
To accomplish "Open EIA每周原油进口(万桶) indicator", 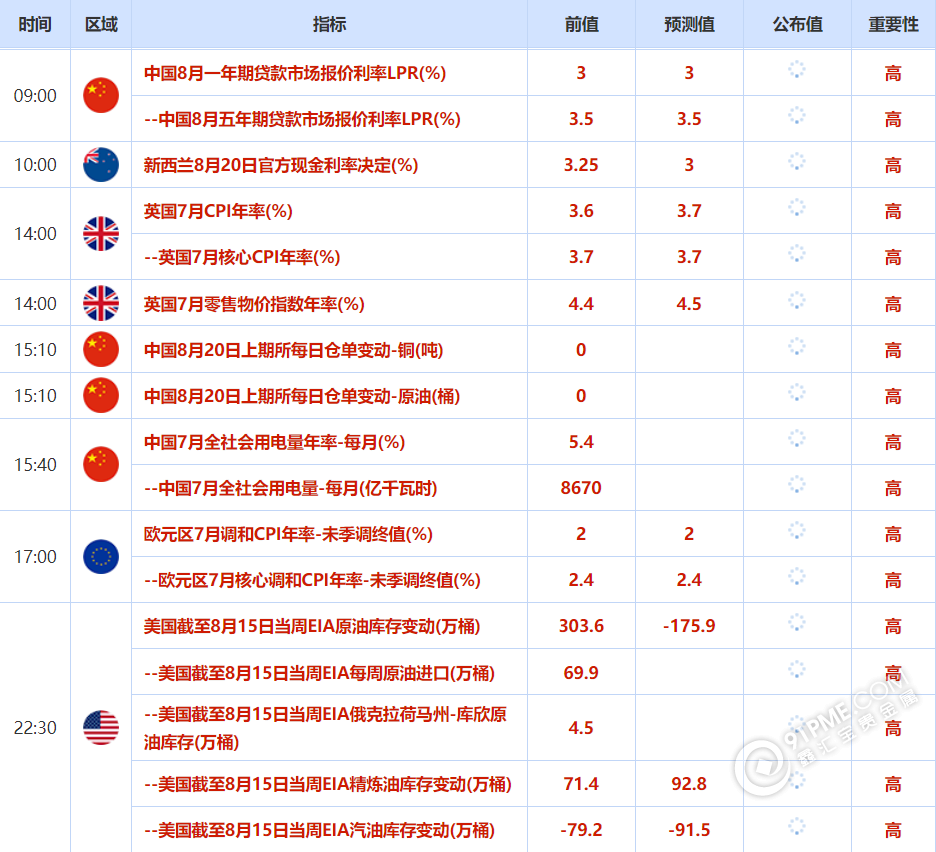I will pyautogui.click(x=319, y=673).
